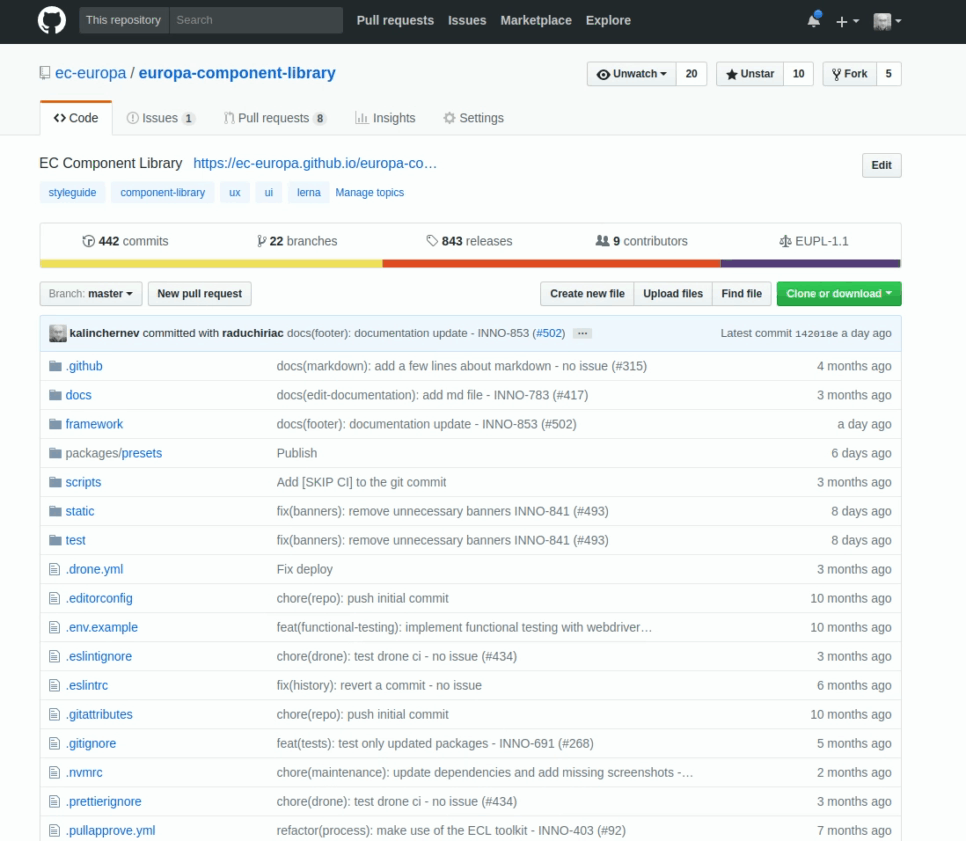Image resolution: width=966 pixels, height=841 pixels.
Task: Open Issues in the header bar
Action: [x=467, y=20]
